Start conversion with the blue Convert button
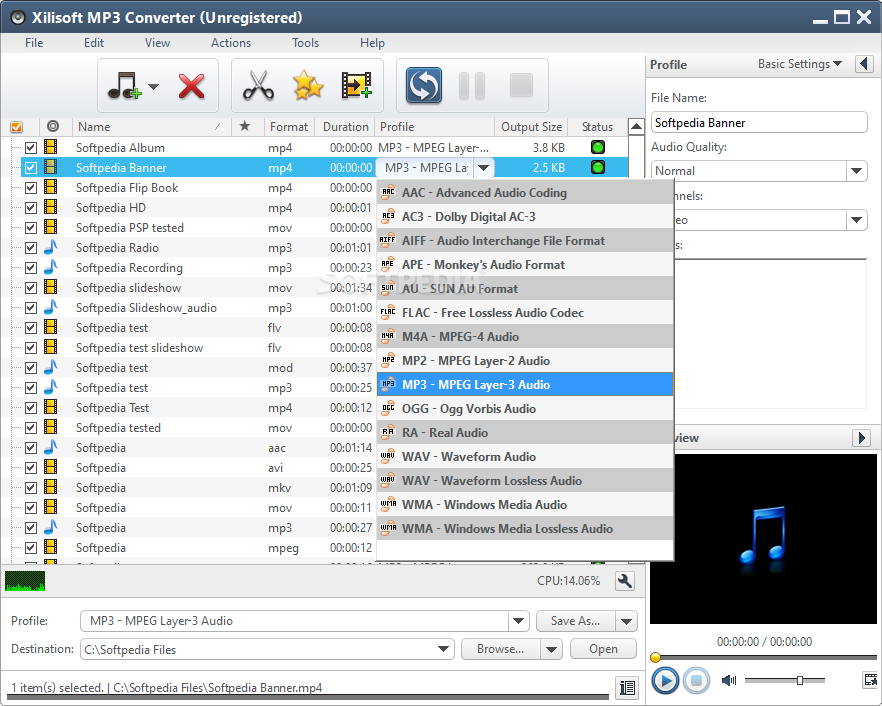This screenshot has height=706, width=882. pyautogui.click(x=424, y=86)
